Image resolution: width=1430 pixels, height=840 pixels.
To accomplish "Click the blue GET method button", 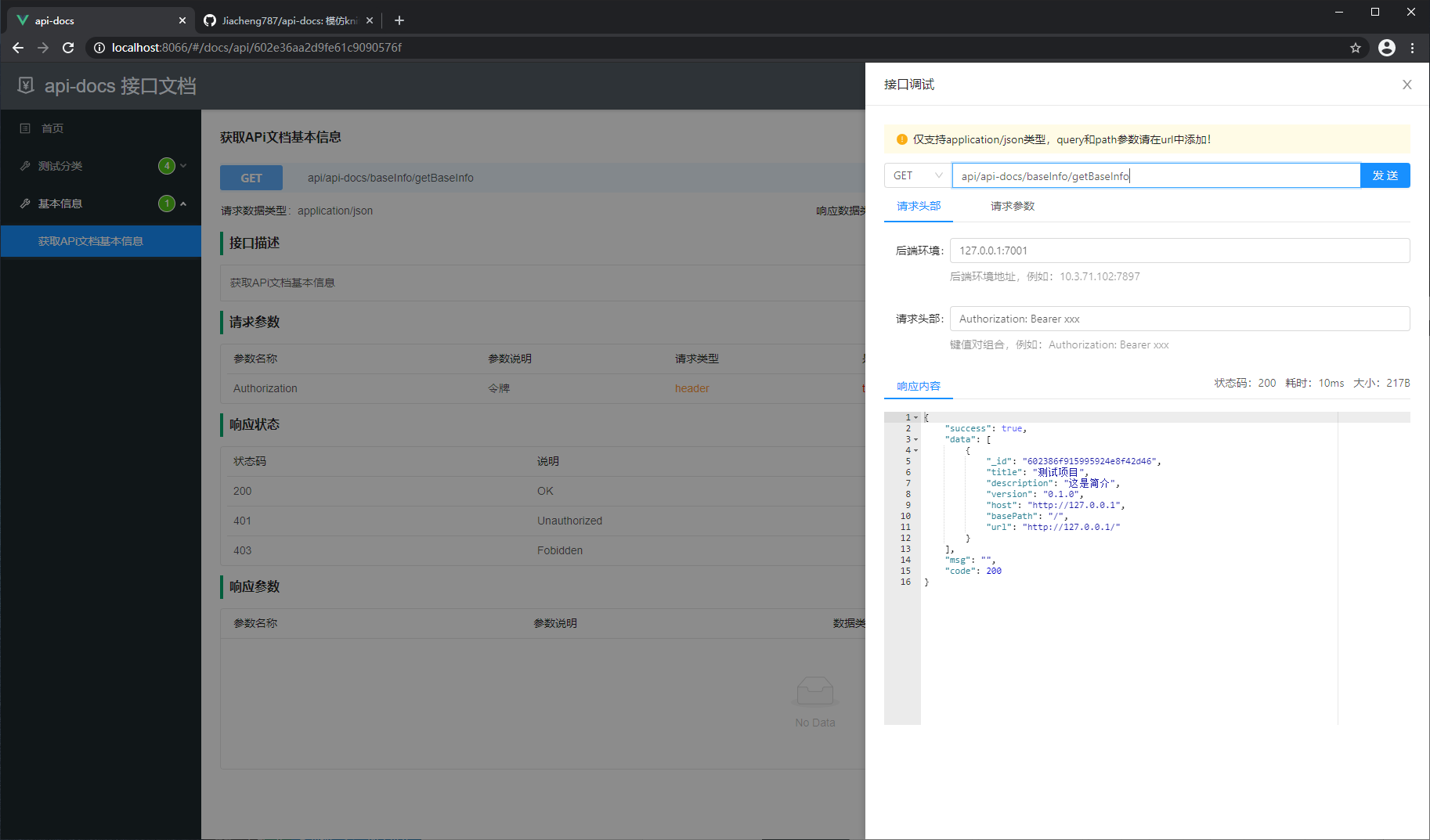I will 251,178.
